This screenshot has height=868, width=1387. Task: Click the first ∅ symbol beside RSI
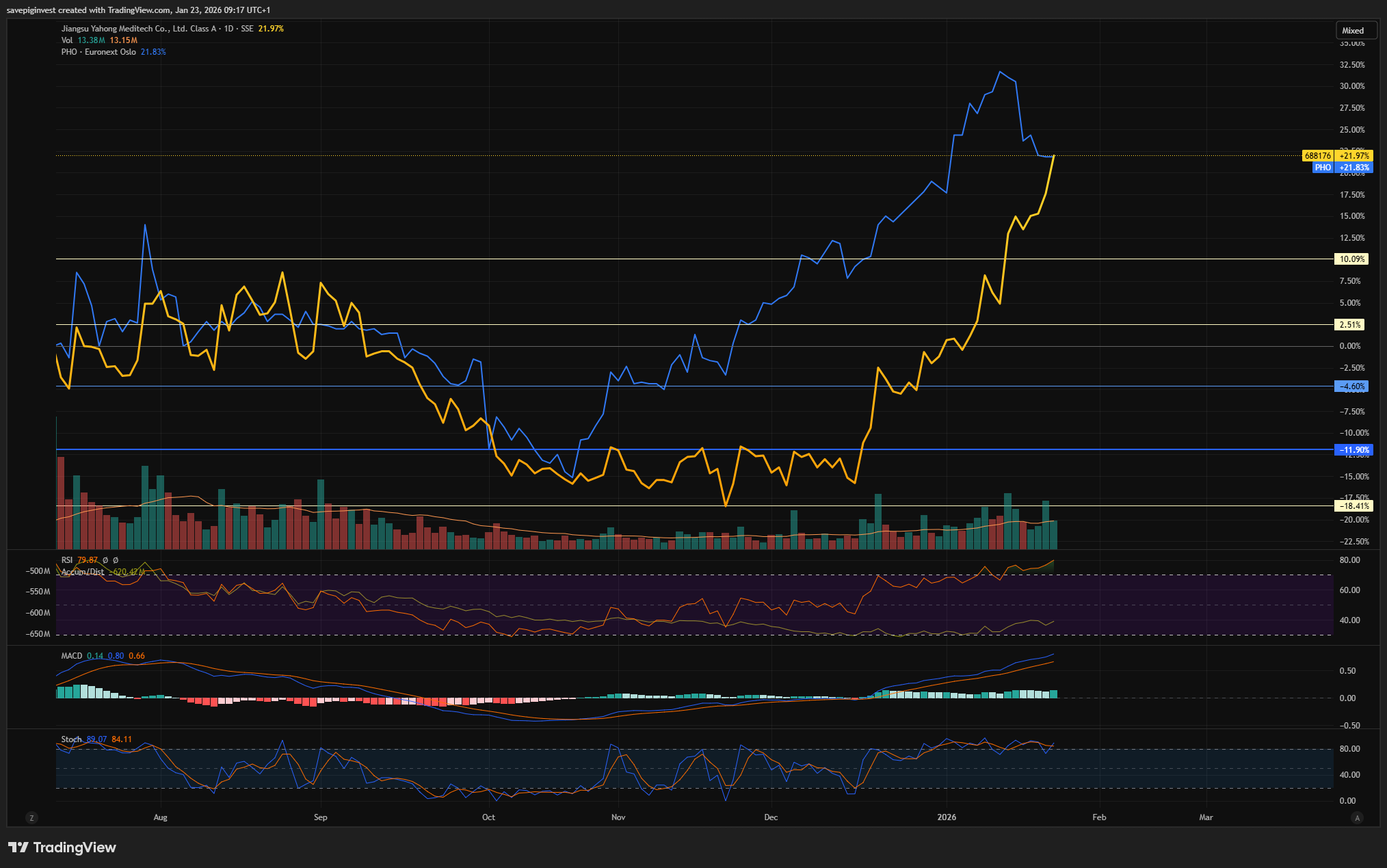coord(105,560)
